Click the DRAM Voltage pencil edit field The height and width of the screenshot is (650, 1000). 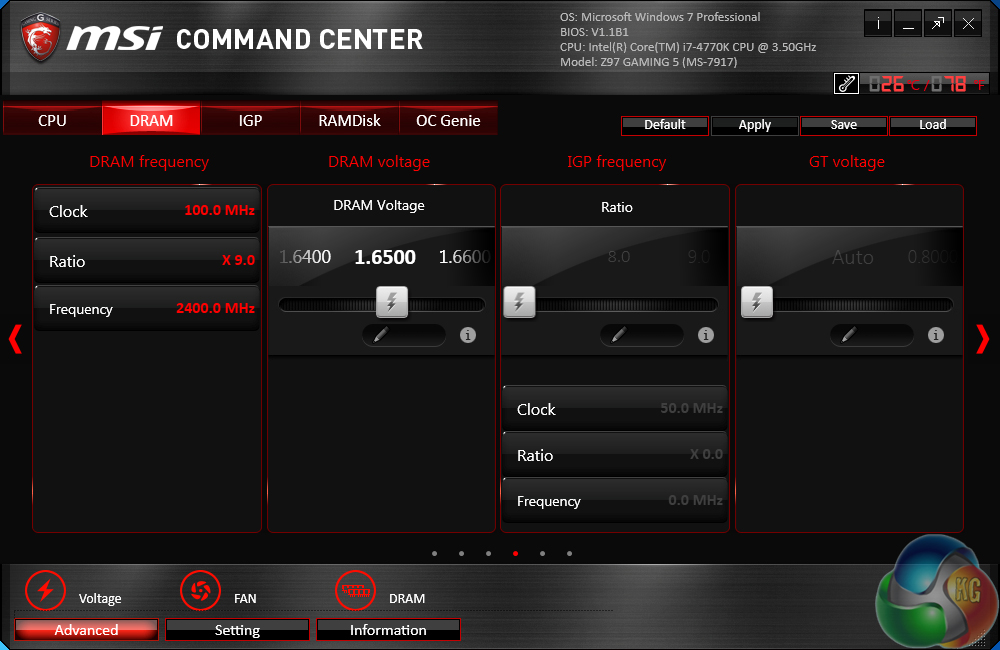coord(404,335)
